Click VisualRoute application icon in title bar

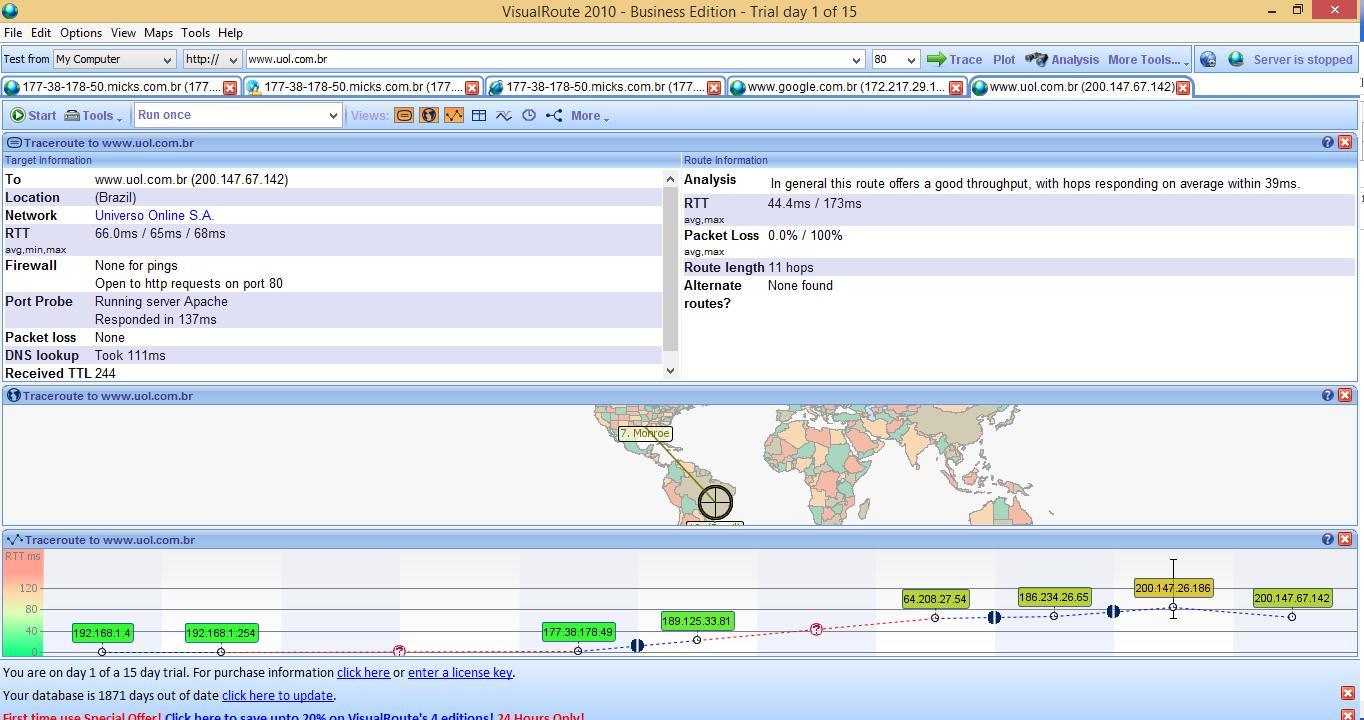tap(10, 11)
